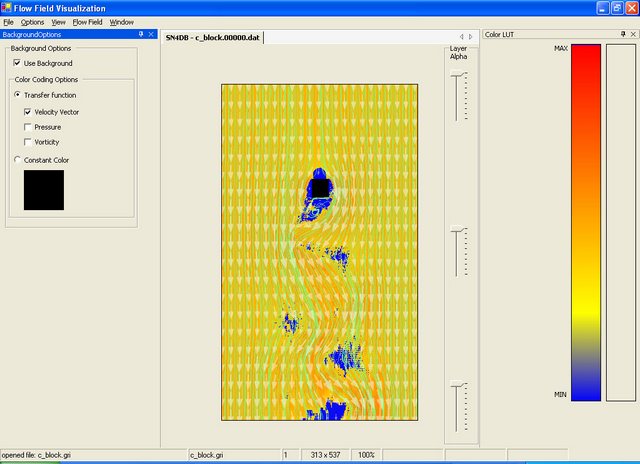Close the Color LUT panel
The width and height of the screenshot is (640, 464).
pos(633,34)
